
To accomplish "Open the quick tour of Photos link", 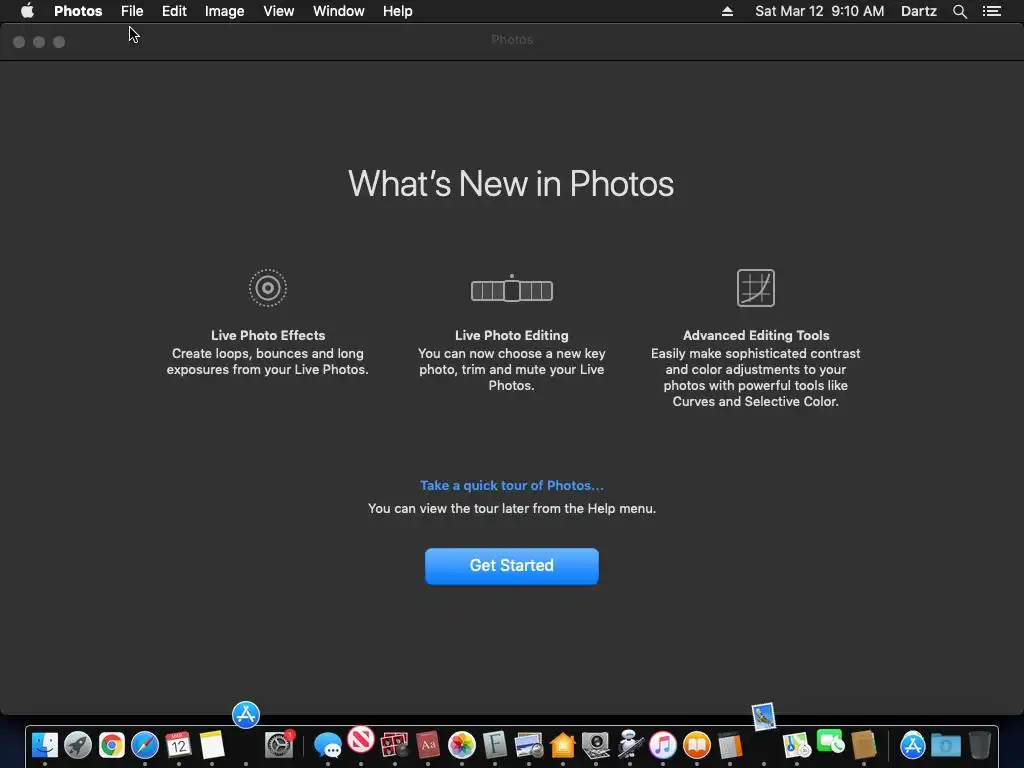I will click(511, 485).
